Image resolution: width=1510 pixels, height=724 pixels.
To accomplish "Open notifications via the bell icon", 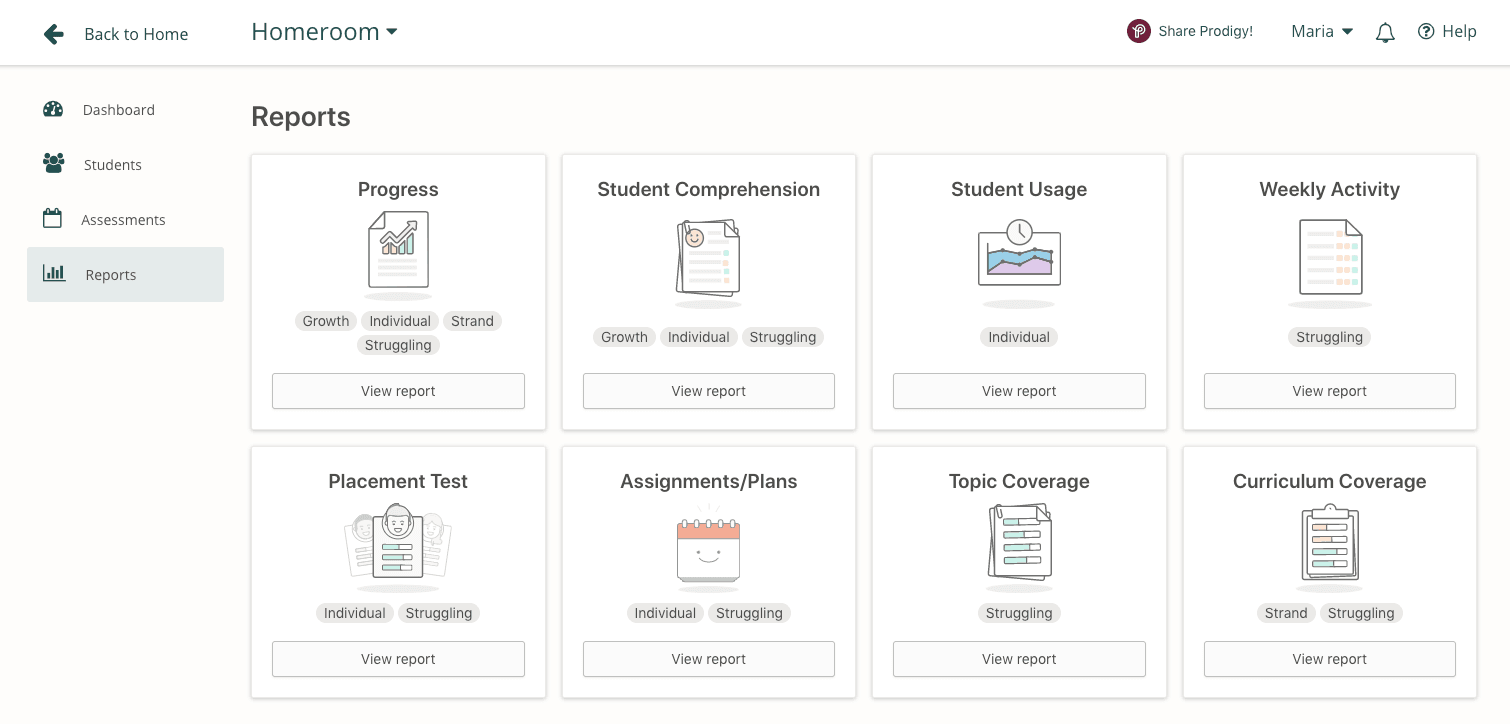I will [x=1385, y=32].
